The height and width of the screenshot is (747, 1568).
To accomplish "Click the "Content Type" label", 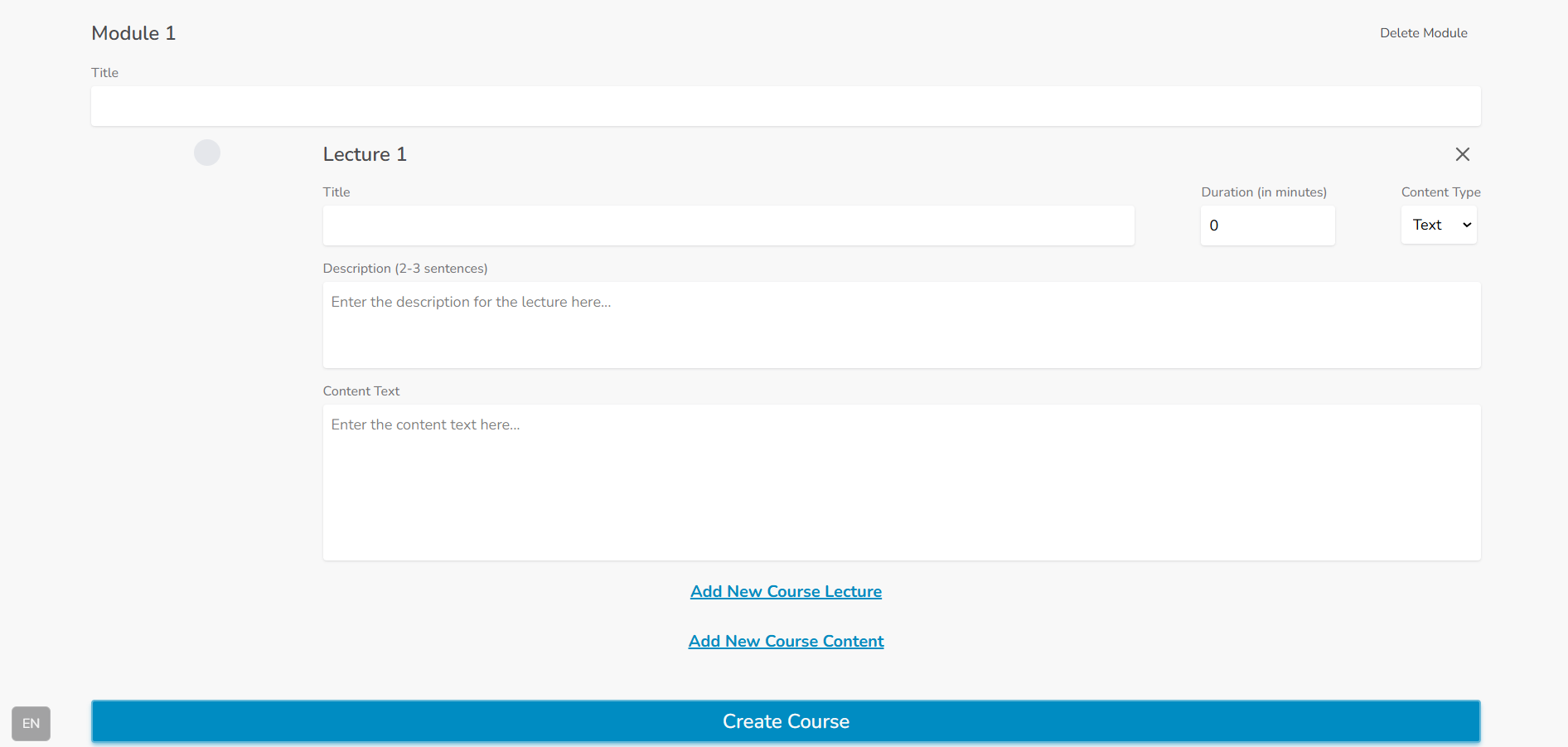I will (x=1440, y=192).
